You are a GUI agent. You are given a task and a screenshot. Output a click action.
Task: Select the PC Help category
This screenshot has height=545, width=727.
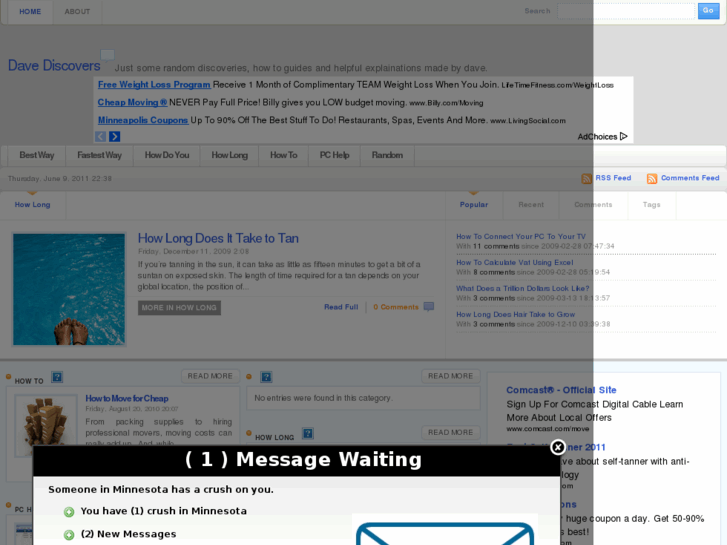pos(334,155)
